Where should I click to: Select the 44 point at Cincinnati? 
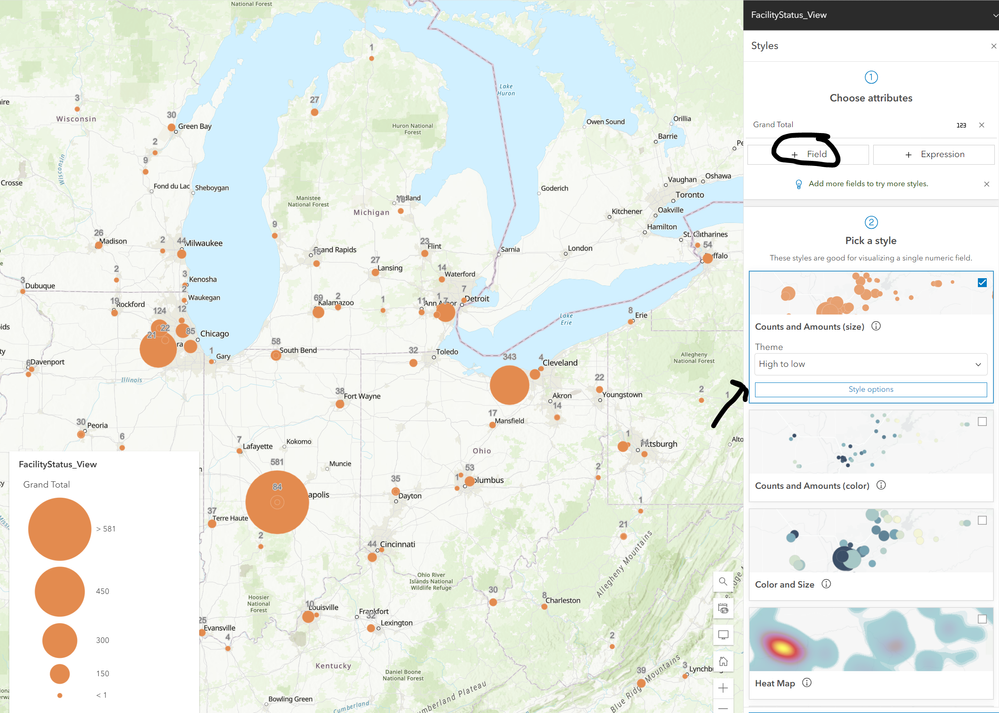pos(372,557)
